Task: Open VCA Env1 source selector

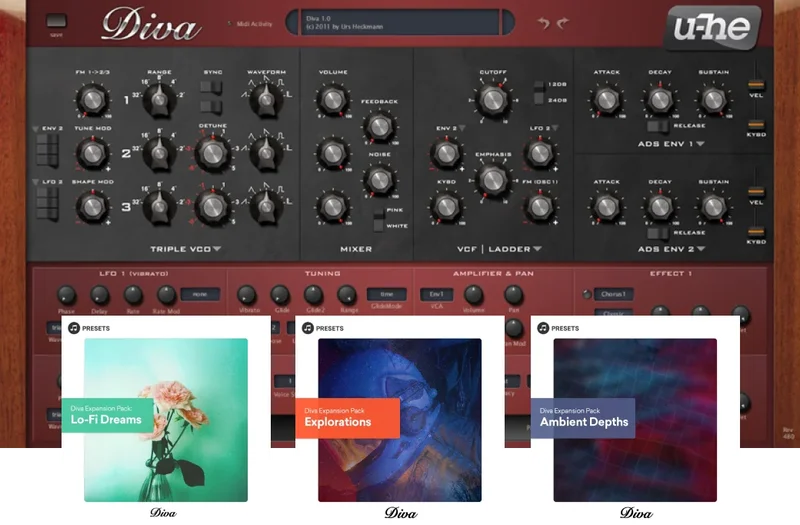Action: click(436, 294)
